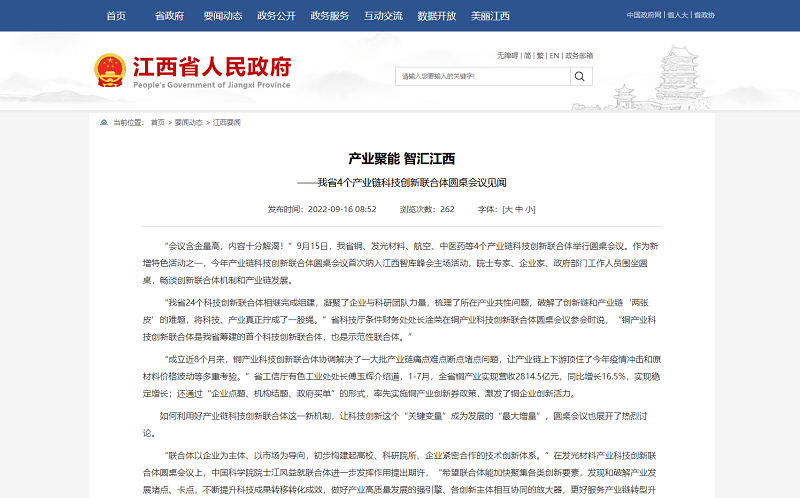This screenshot has width=800, height=498.
Task: Enable 无障碍 accessibility mode
Action: (507, 55)
